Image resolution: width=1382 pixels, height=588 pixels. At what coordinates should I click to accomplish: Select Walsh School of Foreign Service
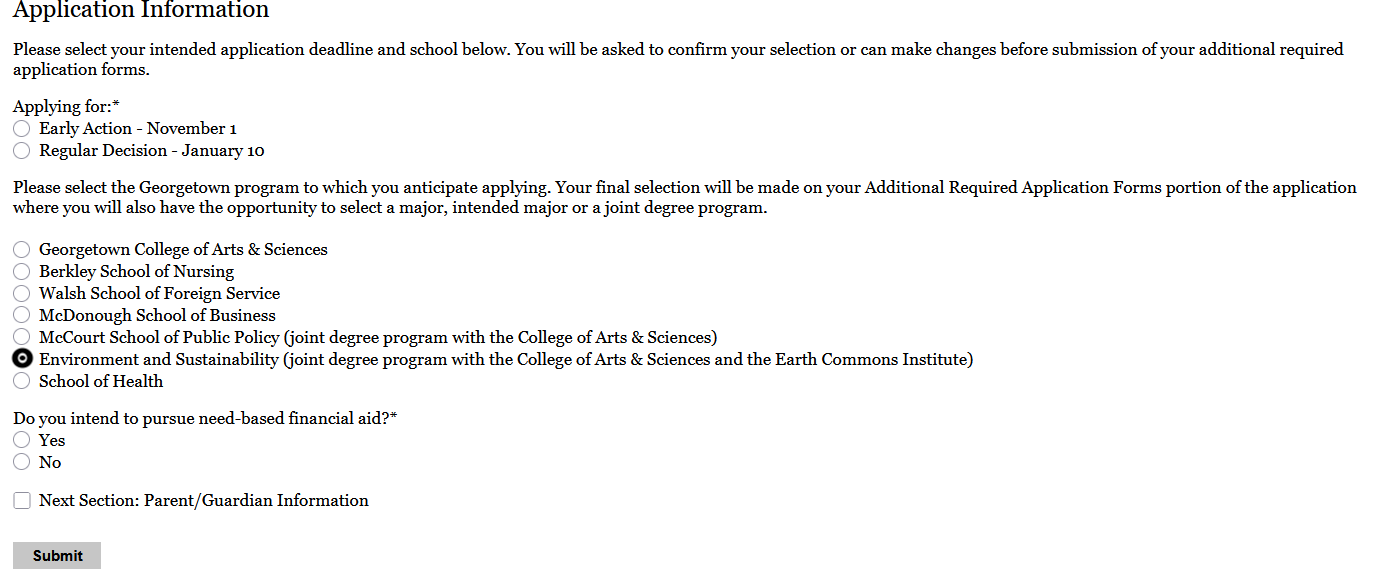(x=21, y=293)
